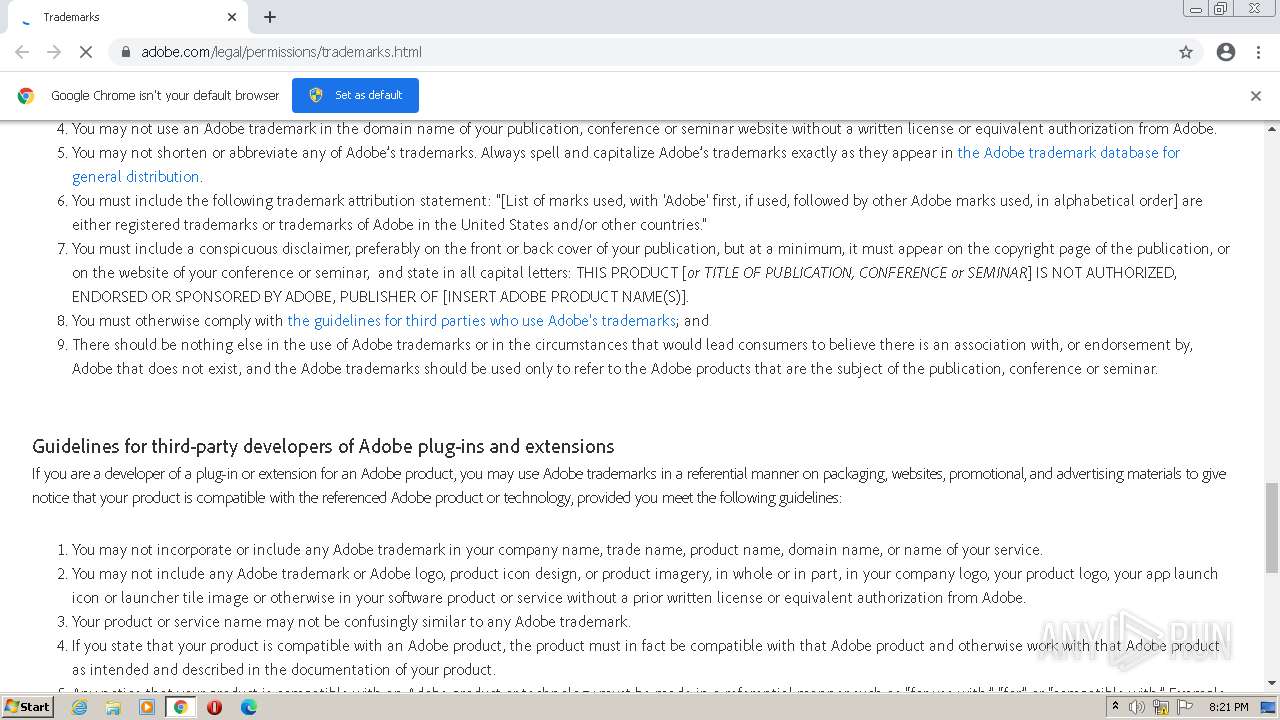Open File Explorer from the taskbar

pos(113,707)
